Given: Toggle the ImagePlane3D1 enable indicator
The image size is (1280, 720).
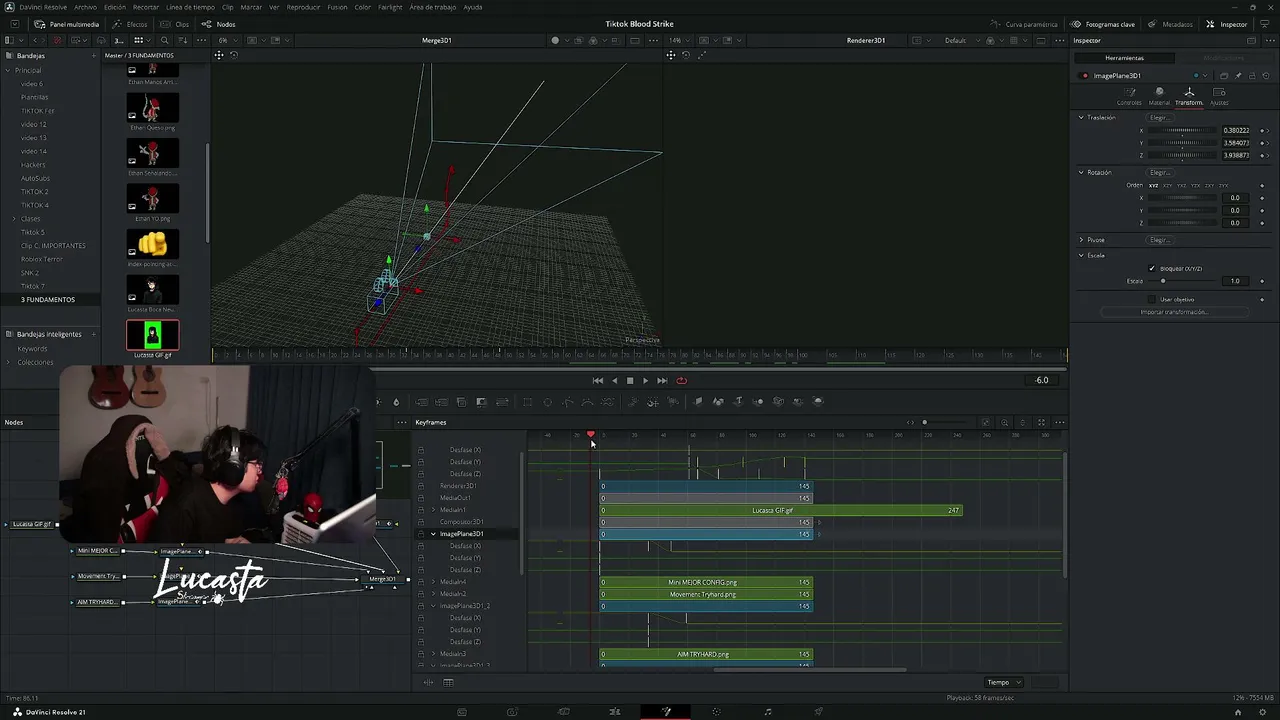Looking at the screenshot, I should (1085, 76).
